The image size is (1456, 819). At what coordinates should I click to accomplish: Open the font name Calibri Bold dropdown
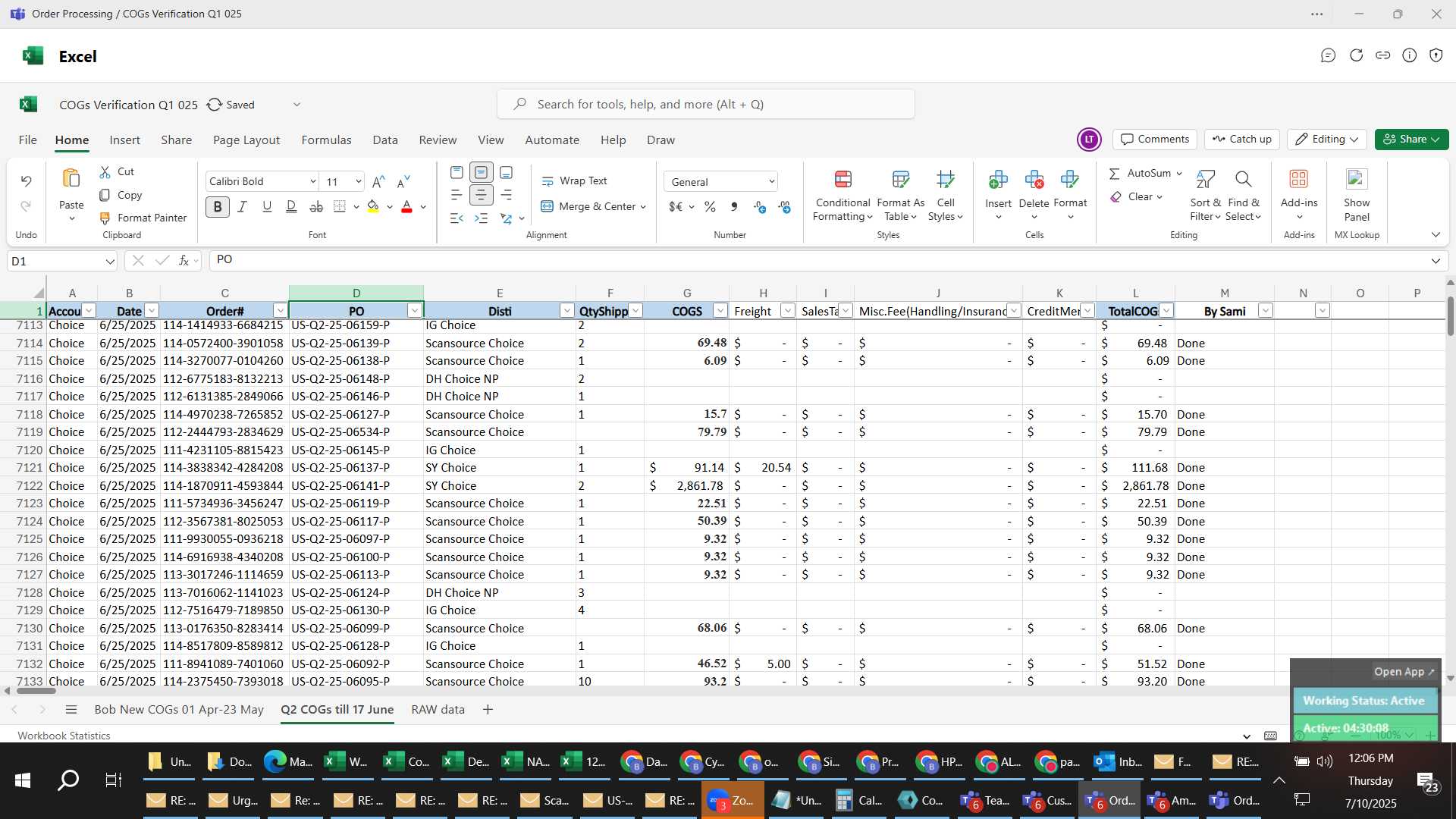pyautogui.click(x=312, y=182)
